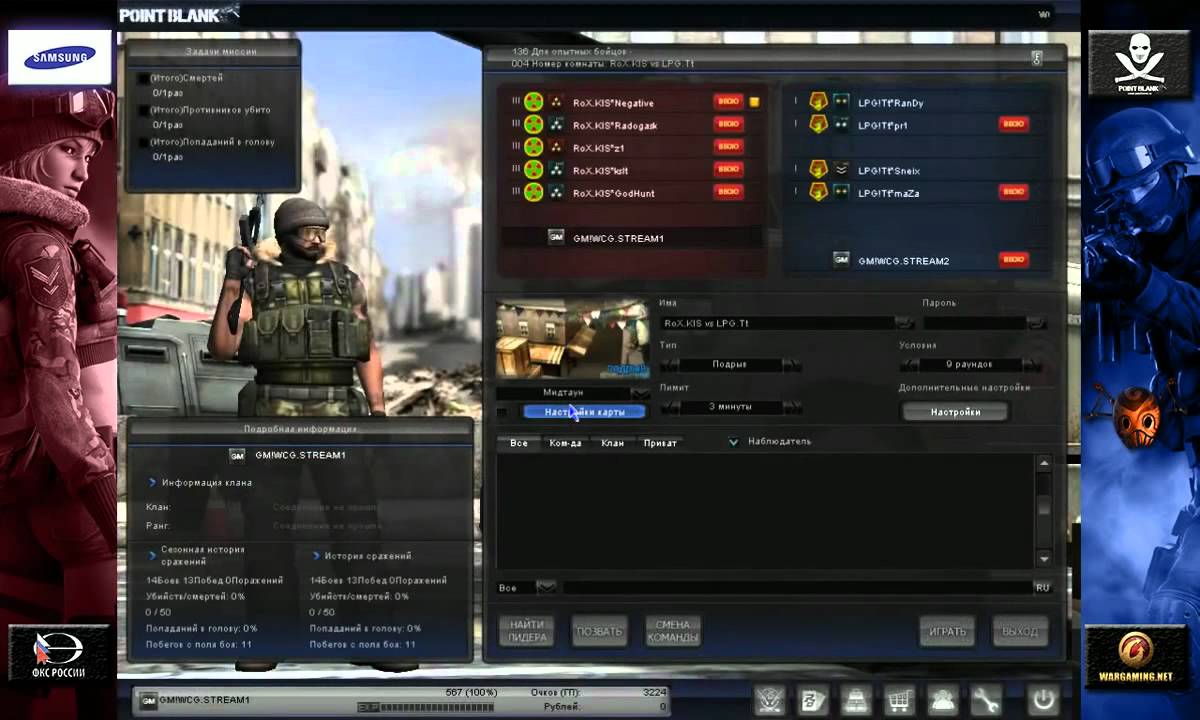The height and width of the screenshot is (720, 1200).
Task: Click previous arrow for 9 раундов
Action: tap(908, 364)
